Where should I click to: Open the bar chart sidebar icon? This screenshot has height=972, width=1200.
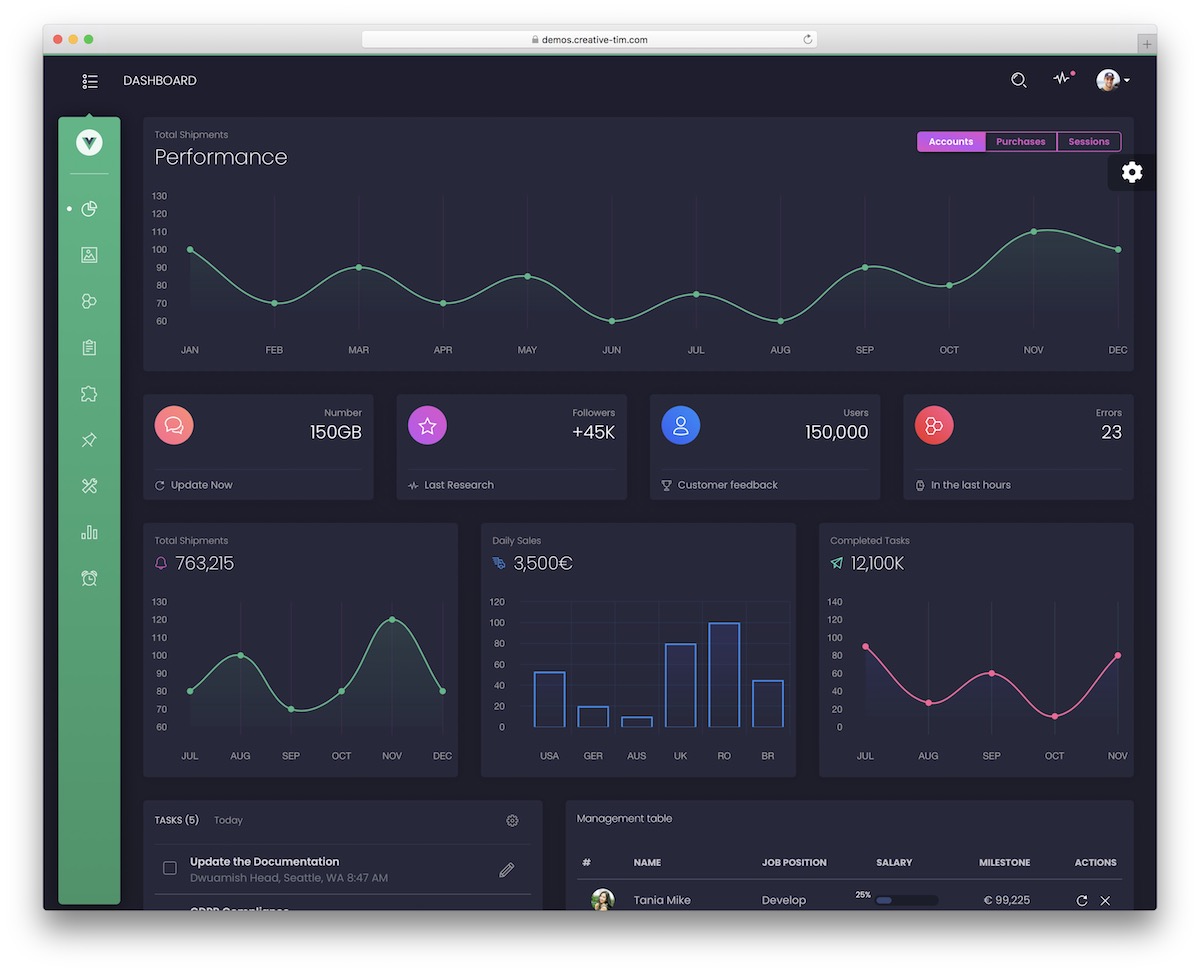pos(89,532)
